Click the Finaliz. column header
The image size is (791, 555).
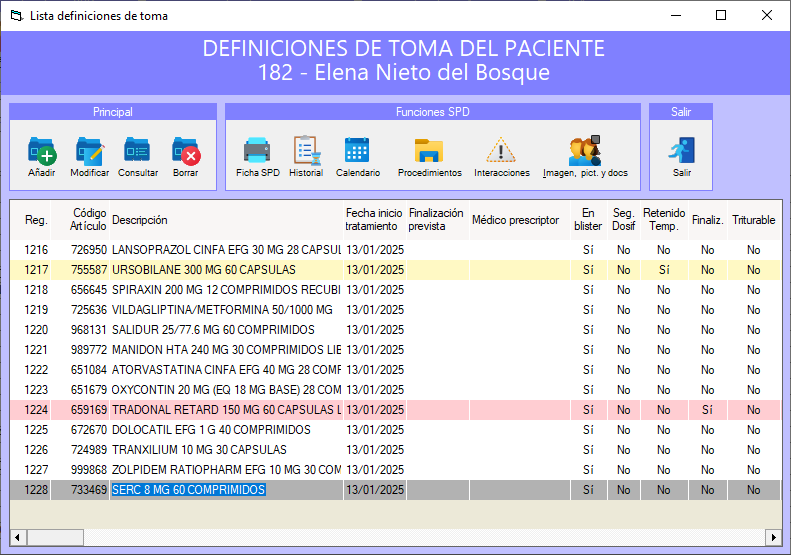(708, 220)
